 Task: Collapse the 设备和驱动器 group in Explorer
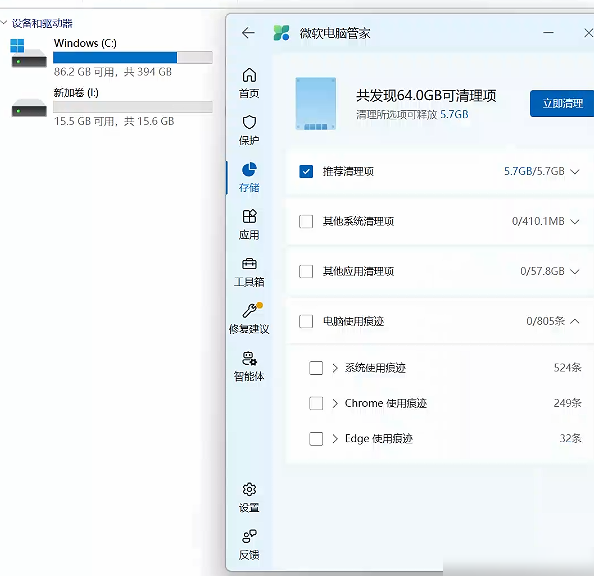pos(4,23)
